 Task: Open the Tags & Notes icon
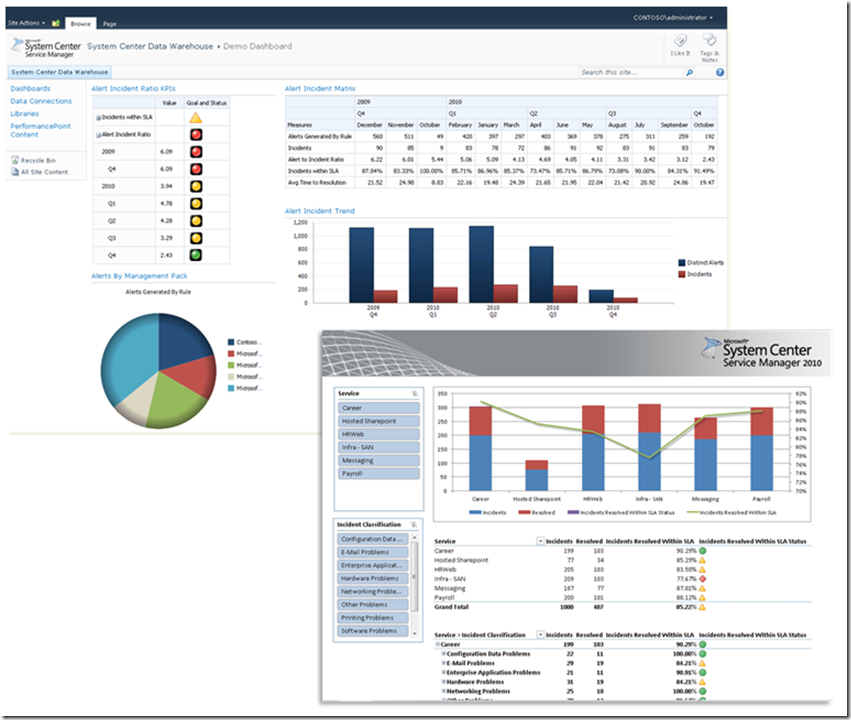pos(709,40)
